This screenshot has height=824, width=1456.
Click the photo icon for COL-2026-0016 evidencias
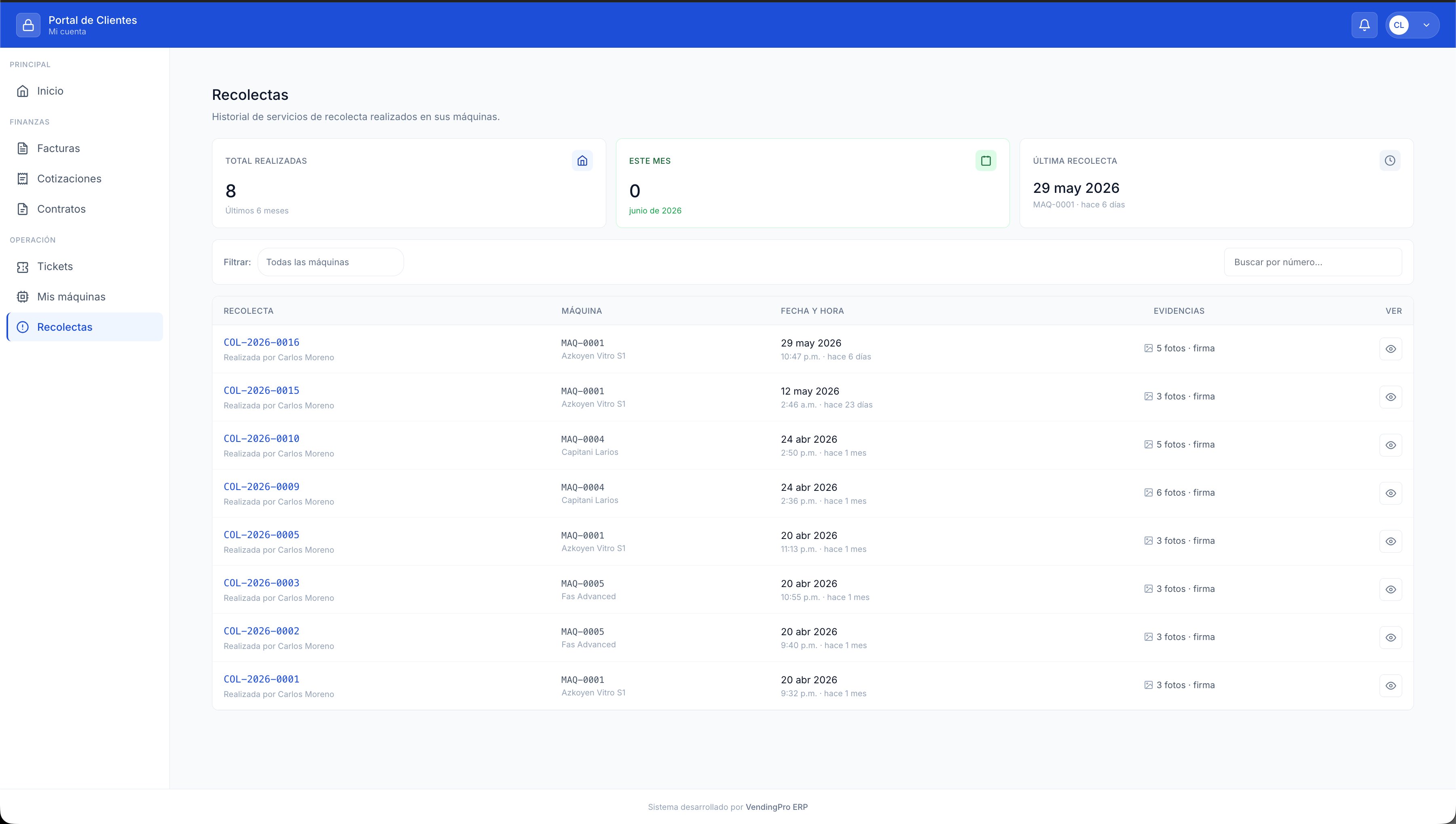coord(1149,349)
